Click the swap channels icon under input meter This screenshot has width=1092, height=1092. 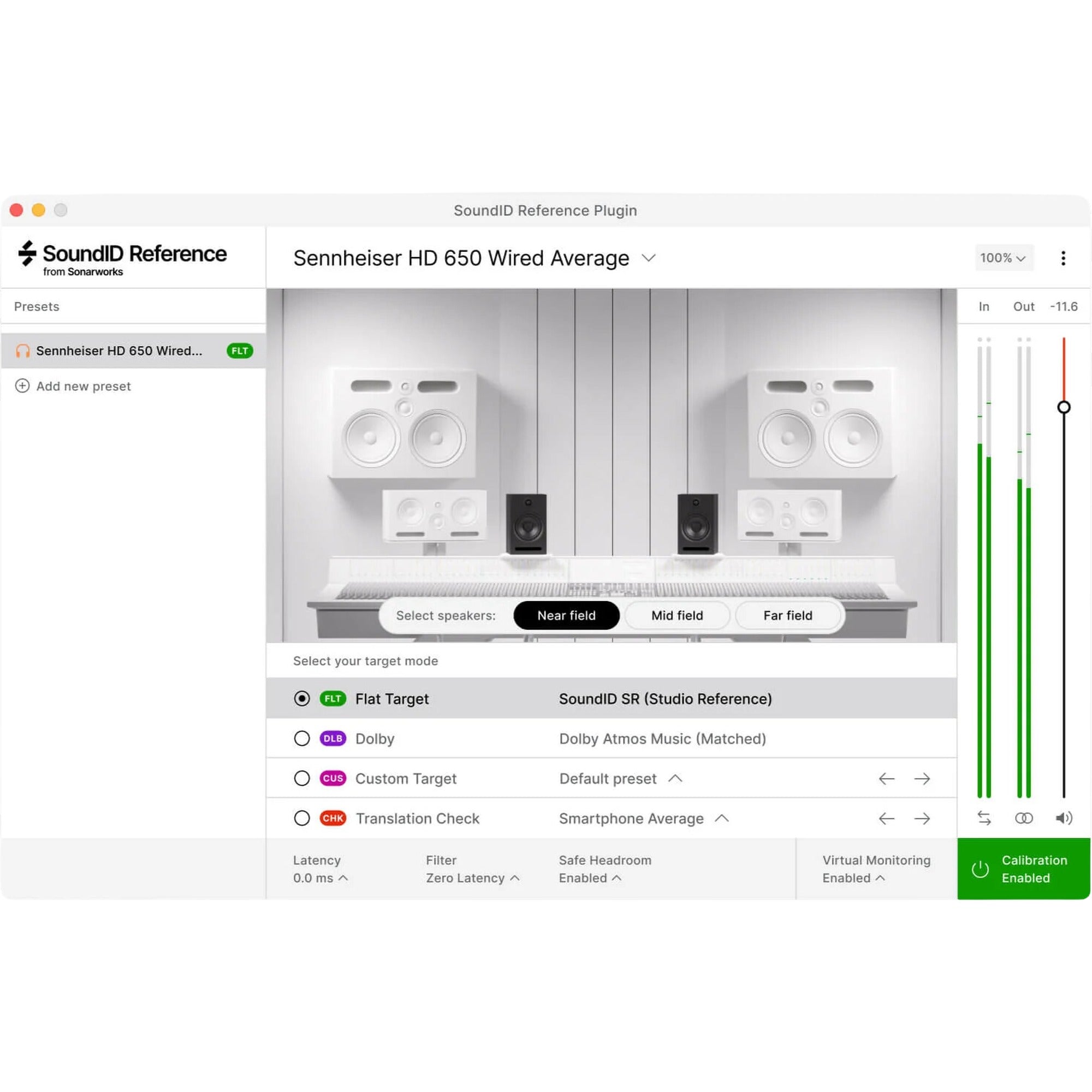tap(984, 818)
